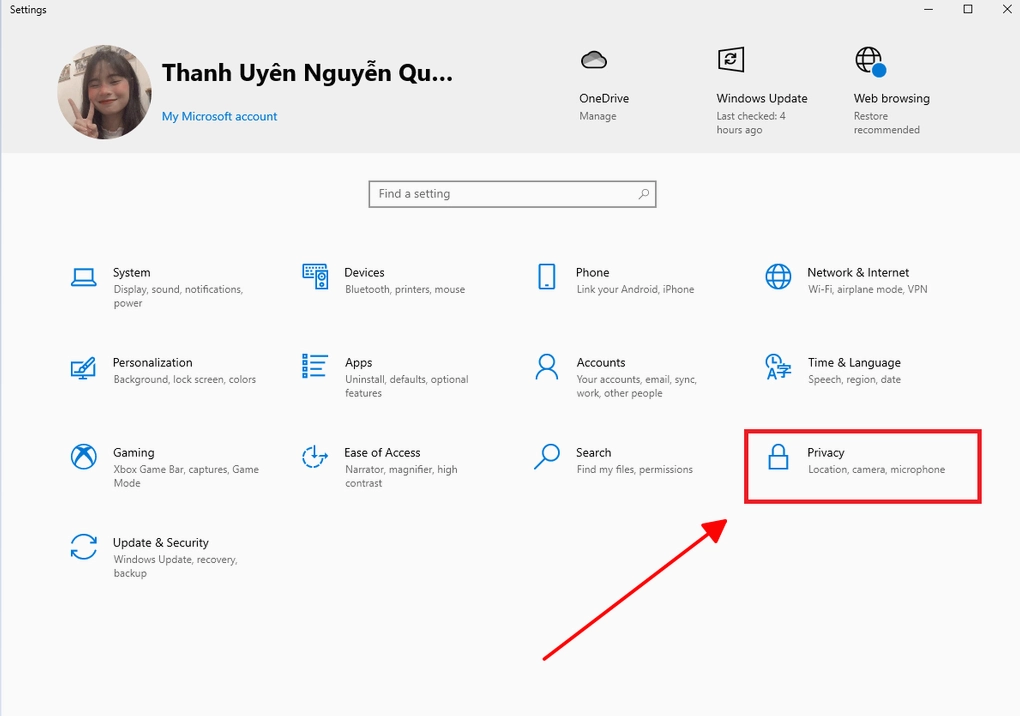Viewport: 1020px width, 716px height.
Task: Click the Accounts person icon
Action: [x=546, y=367]
